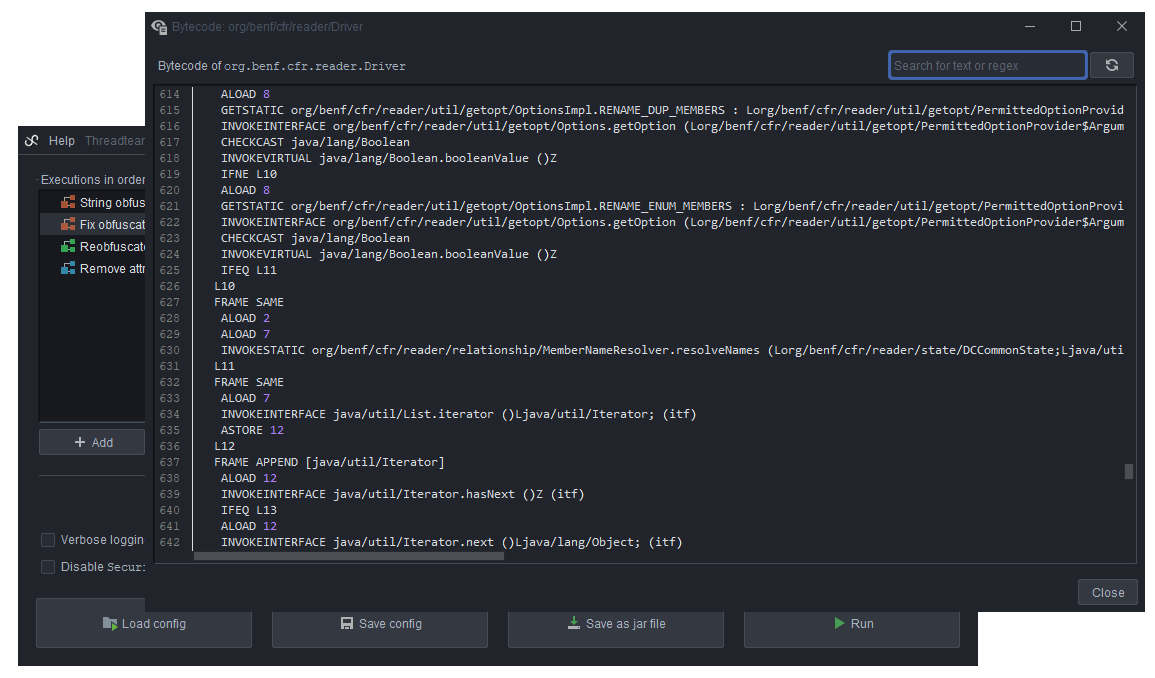This screenshot has width=1155, height=678.
Task: Toggle selection of the Fix obfuscation entry
Action: tap(100, 224)
